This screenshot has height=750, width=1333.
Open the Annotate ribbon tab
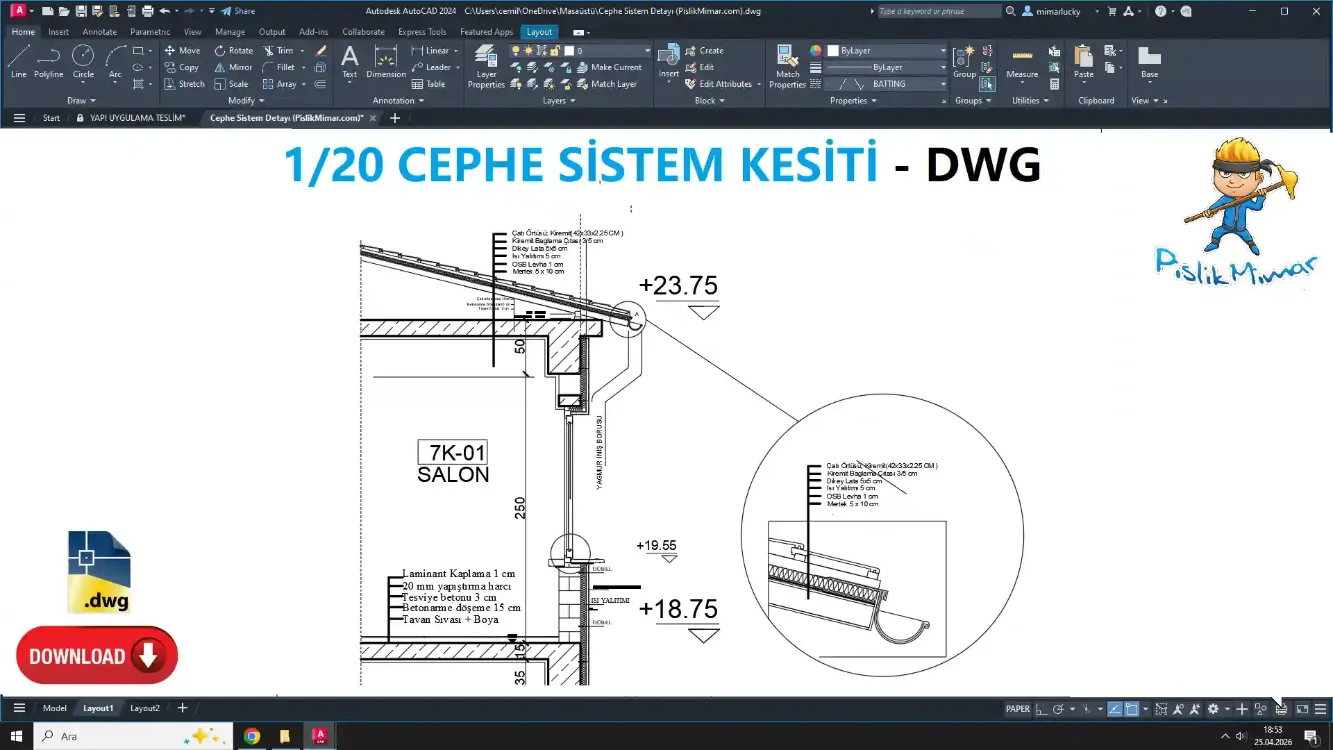point(99,32)
